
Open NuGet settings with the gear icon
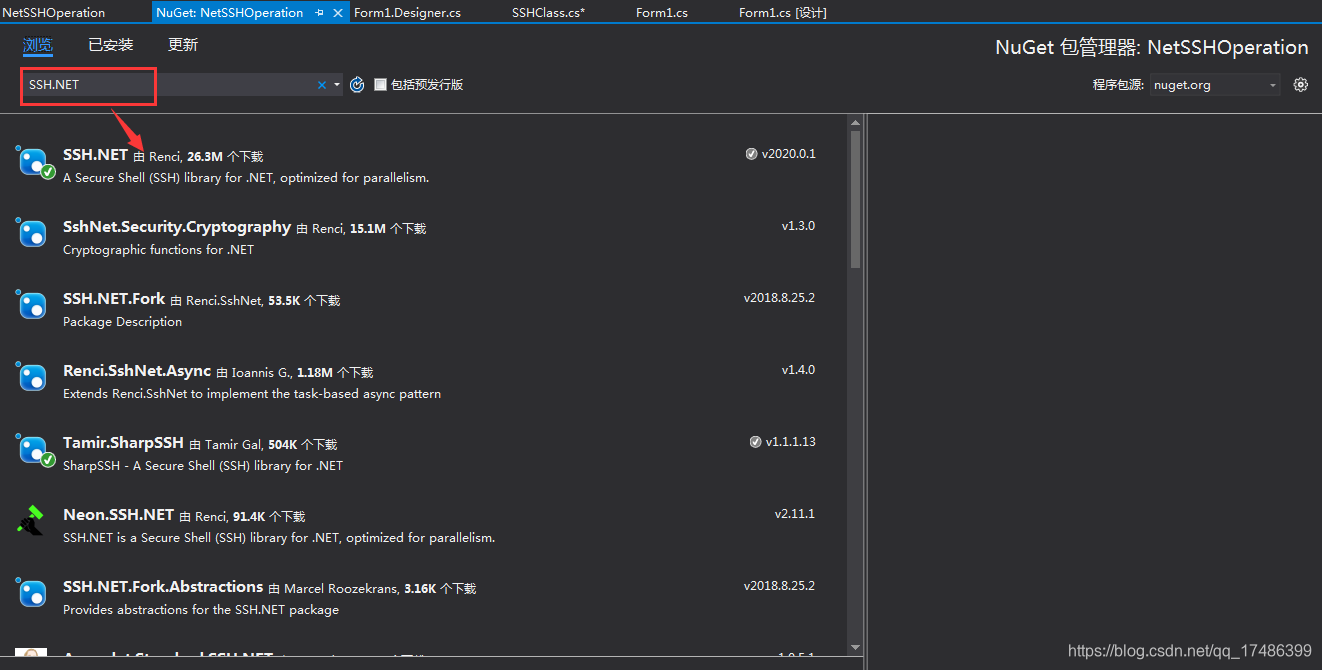(x=1300, y=85)
